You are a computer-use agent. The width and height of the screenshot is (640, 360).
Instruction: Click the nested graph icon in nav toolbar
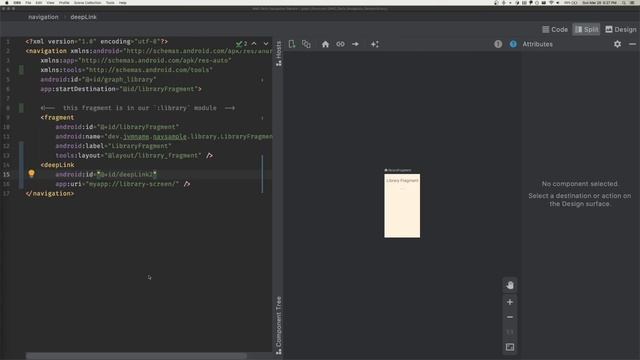pos(306,44)
